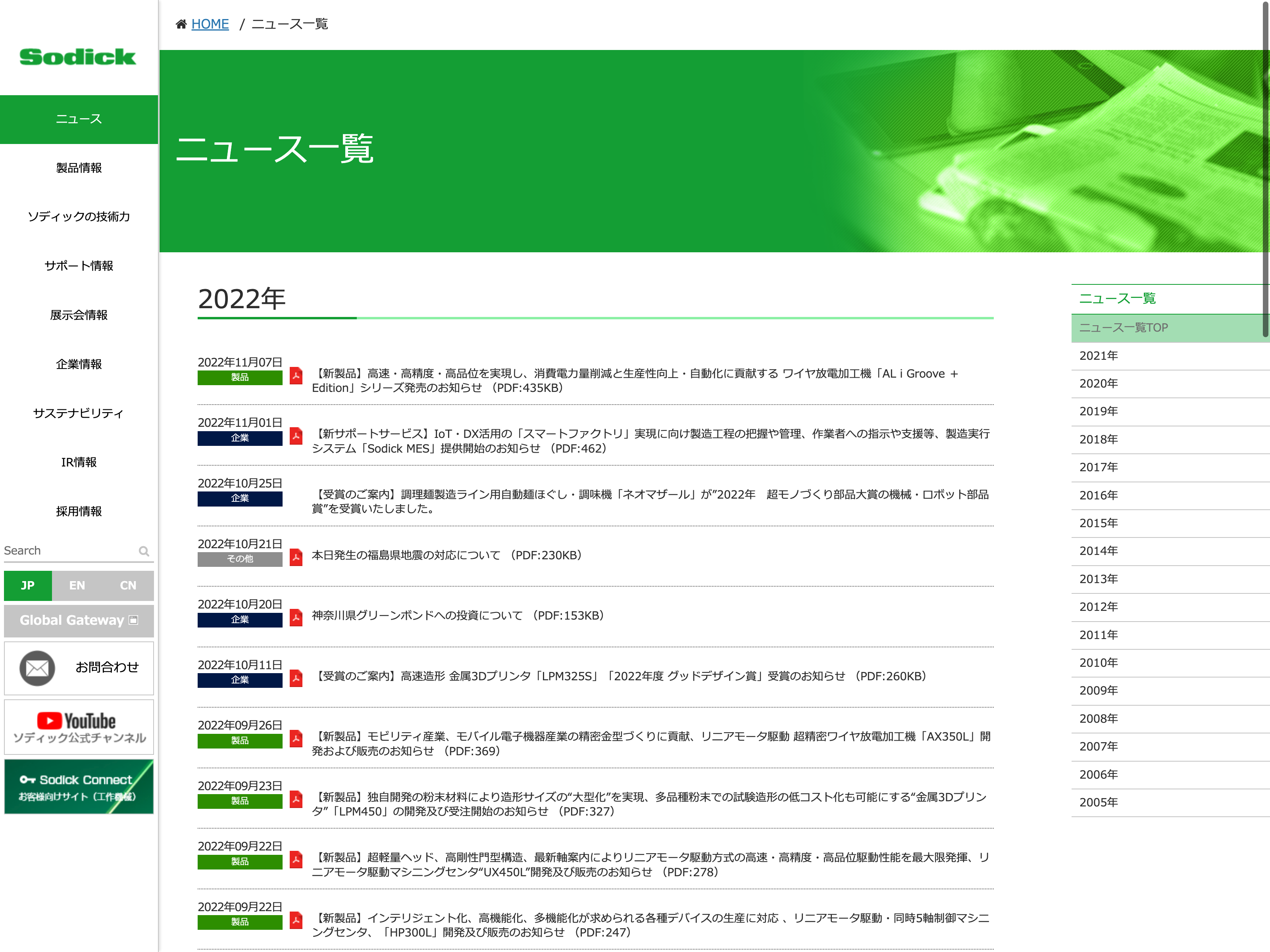Open the YouTube official channel banner
This screenshot has height=952, width=1270.
point(79,727)
